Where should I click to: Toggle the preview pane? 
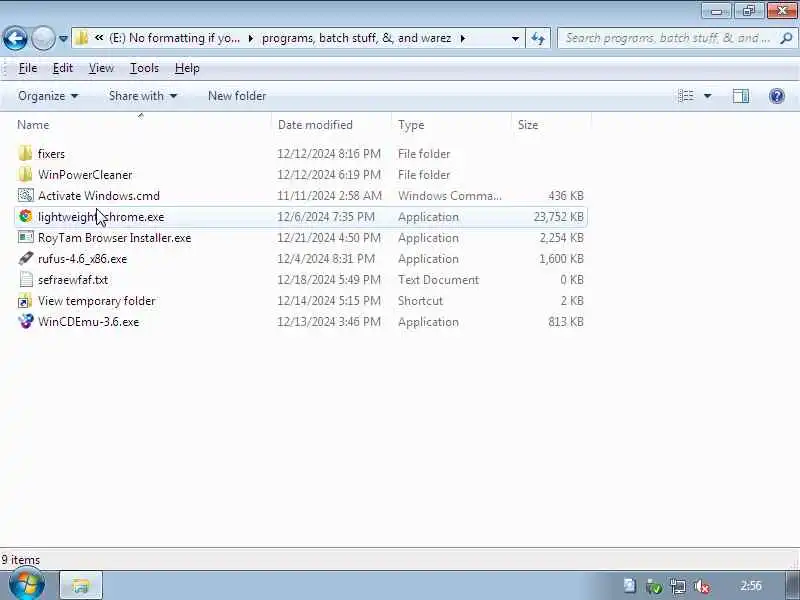[741, 96]
